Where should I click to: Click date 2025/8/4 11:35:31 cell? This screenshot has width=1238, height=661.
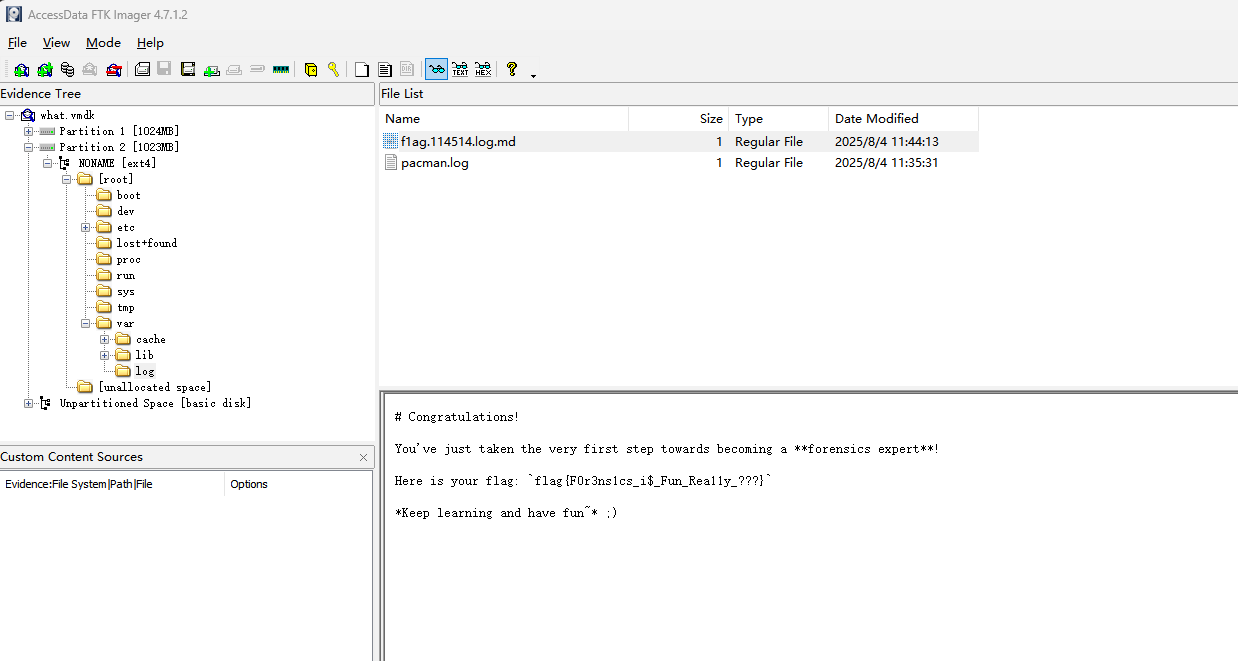tap(887, 163)
